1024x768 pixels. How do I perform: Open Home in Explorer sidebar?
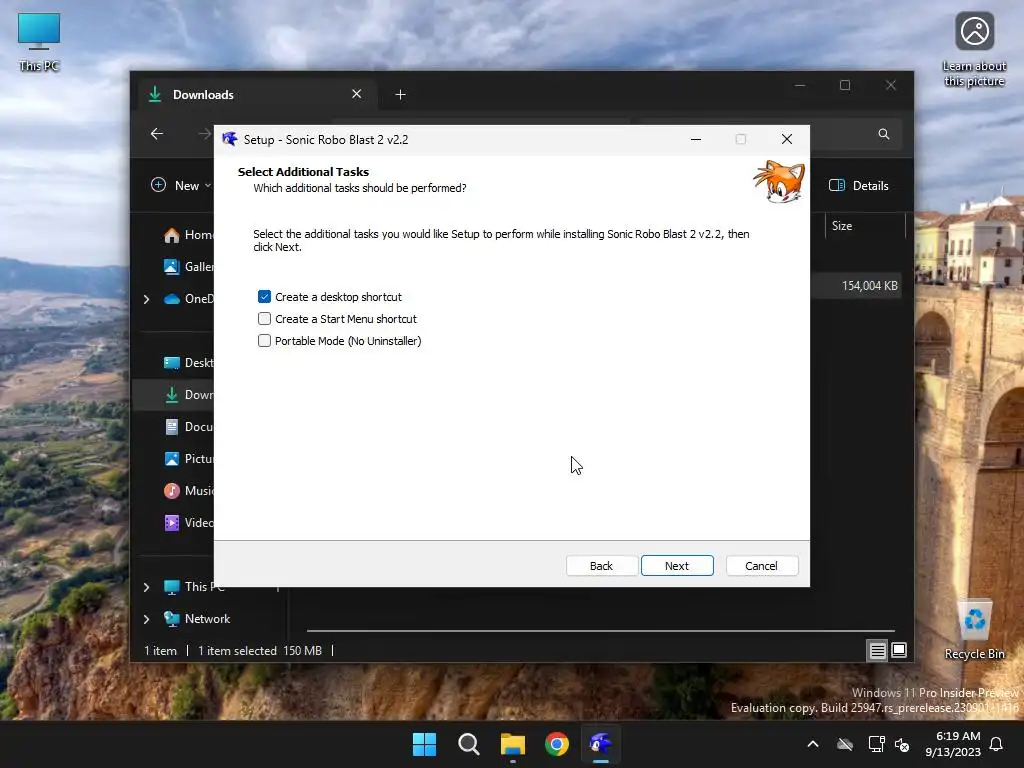tap(187, 235)
